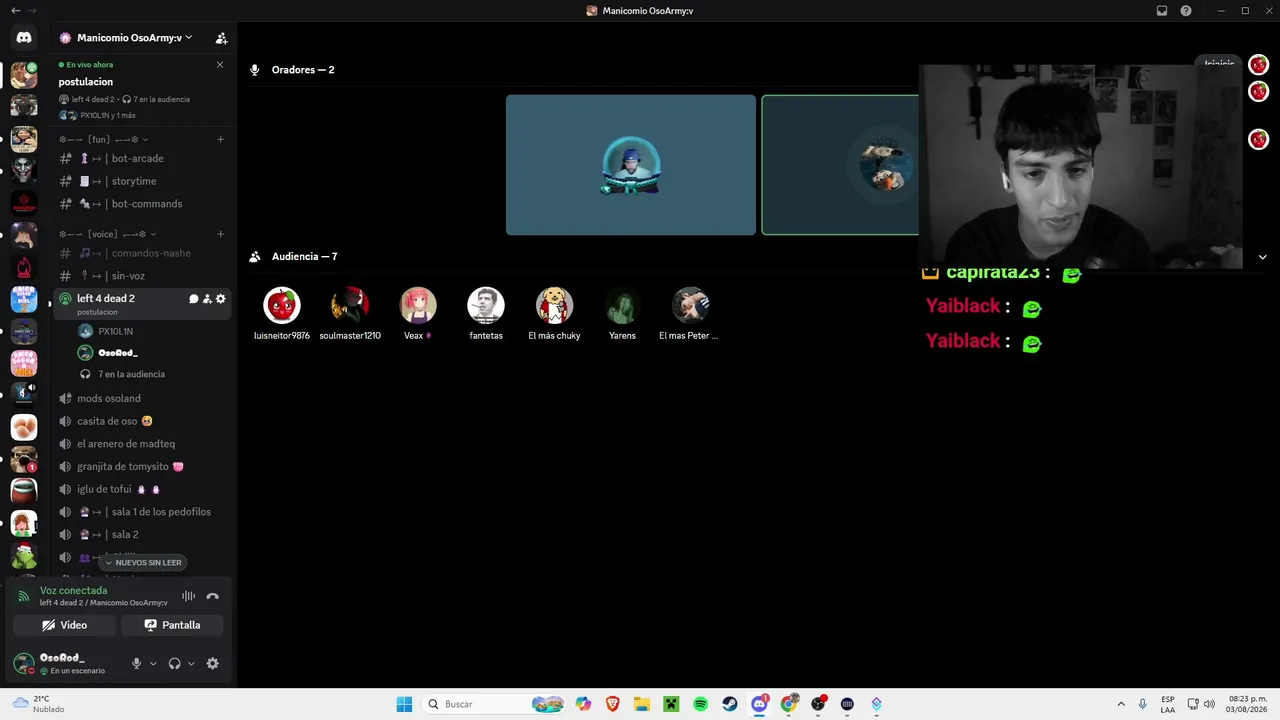Join granjita de tomysito voice channel
Screen dimensions: 1280x720
(142, 467)
